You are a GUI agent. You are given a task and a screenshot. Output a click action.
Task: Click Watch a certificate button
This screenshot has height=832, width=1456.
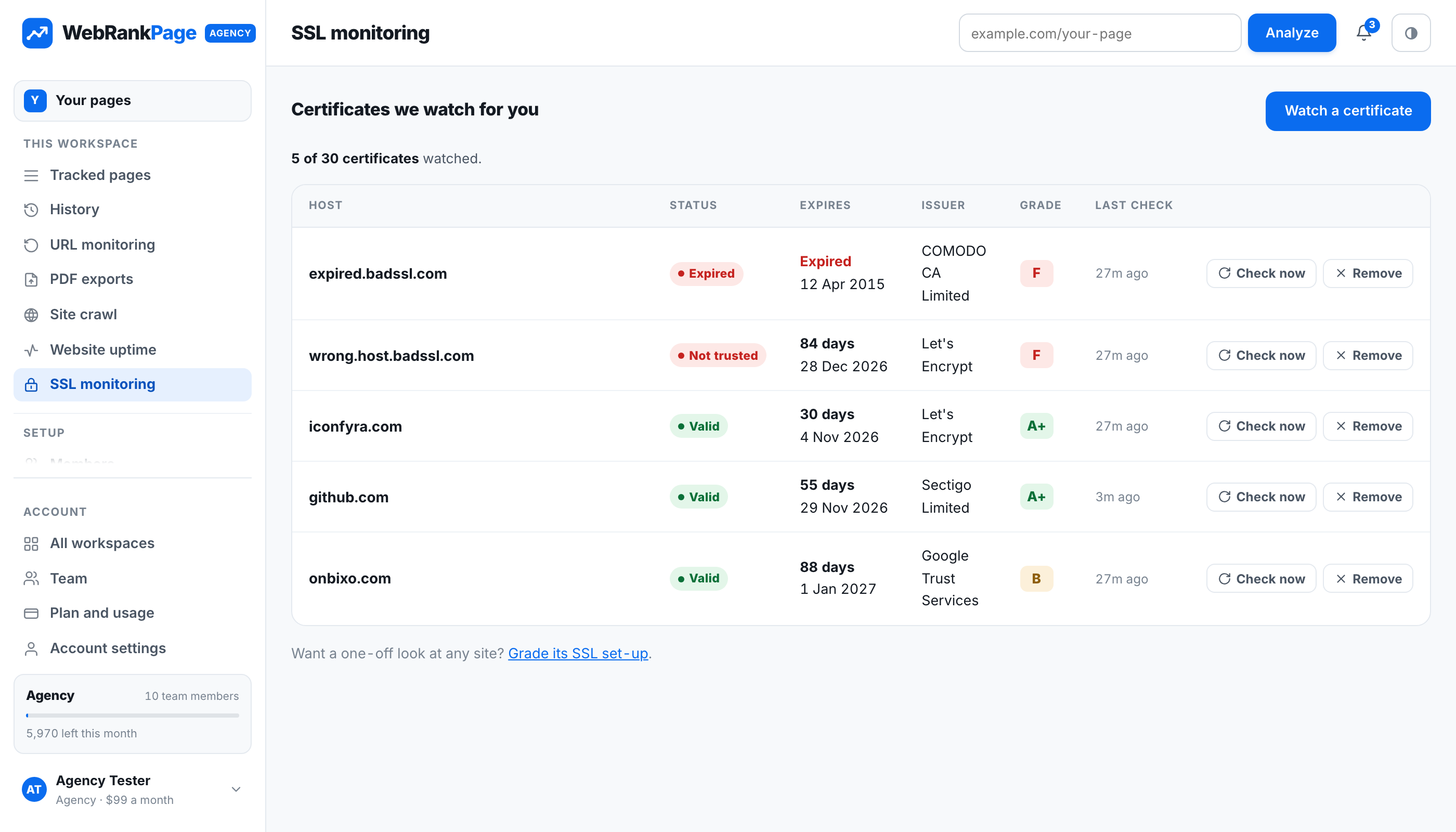(1348, 111)
